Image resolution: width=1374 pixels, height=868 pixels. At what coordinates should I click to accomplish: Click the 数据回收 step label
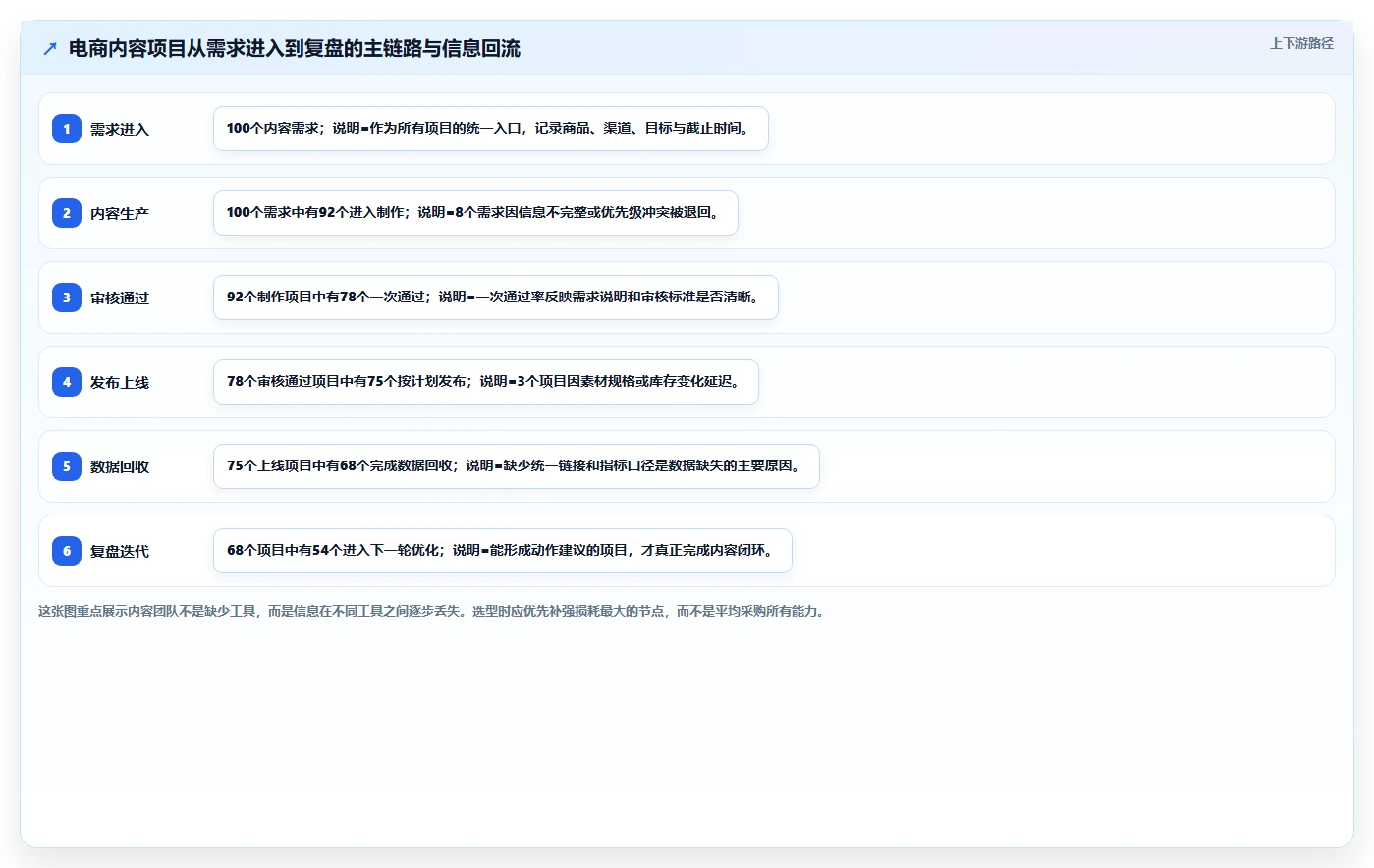[x=120, y=466]
